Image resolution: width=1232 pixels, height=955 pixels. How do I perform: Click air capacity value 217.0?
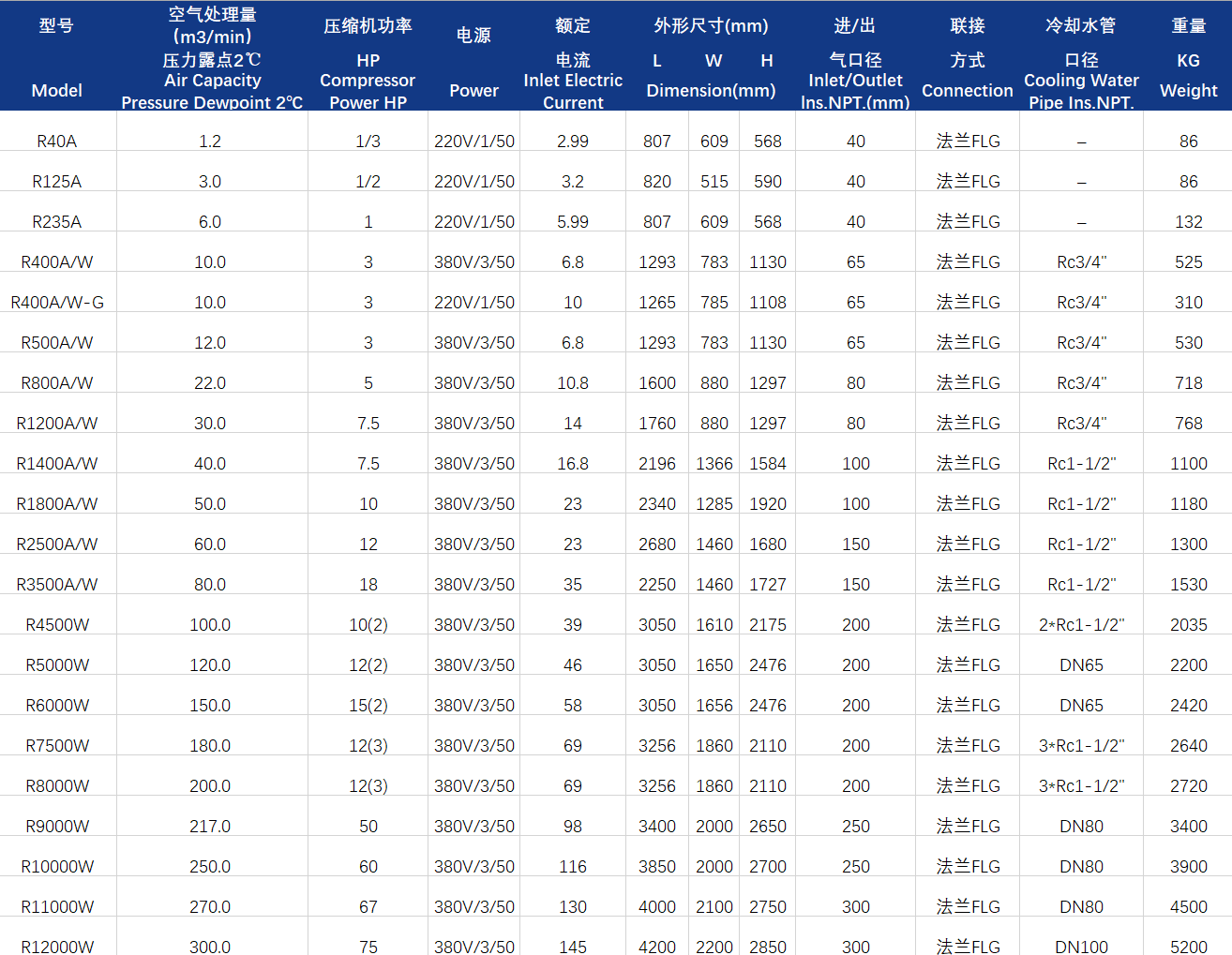click(210, 827)
